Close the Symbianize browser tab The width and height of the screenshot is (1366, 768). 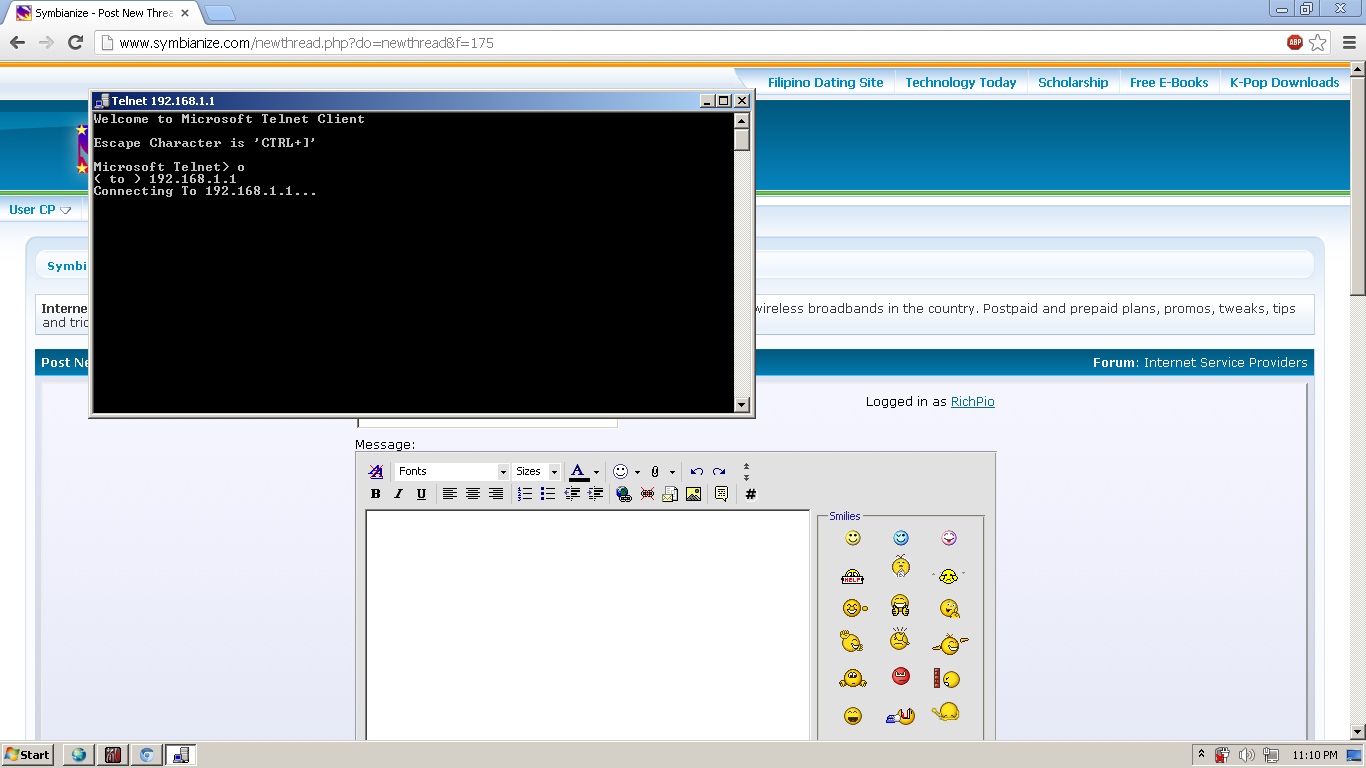click(185, 13)
